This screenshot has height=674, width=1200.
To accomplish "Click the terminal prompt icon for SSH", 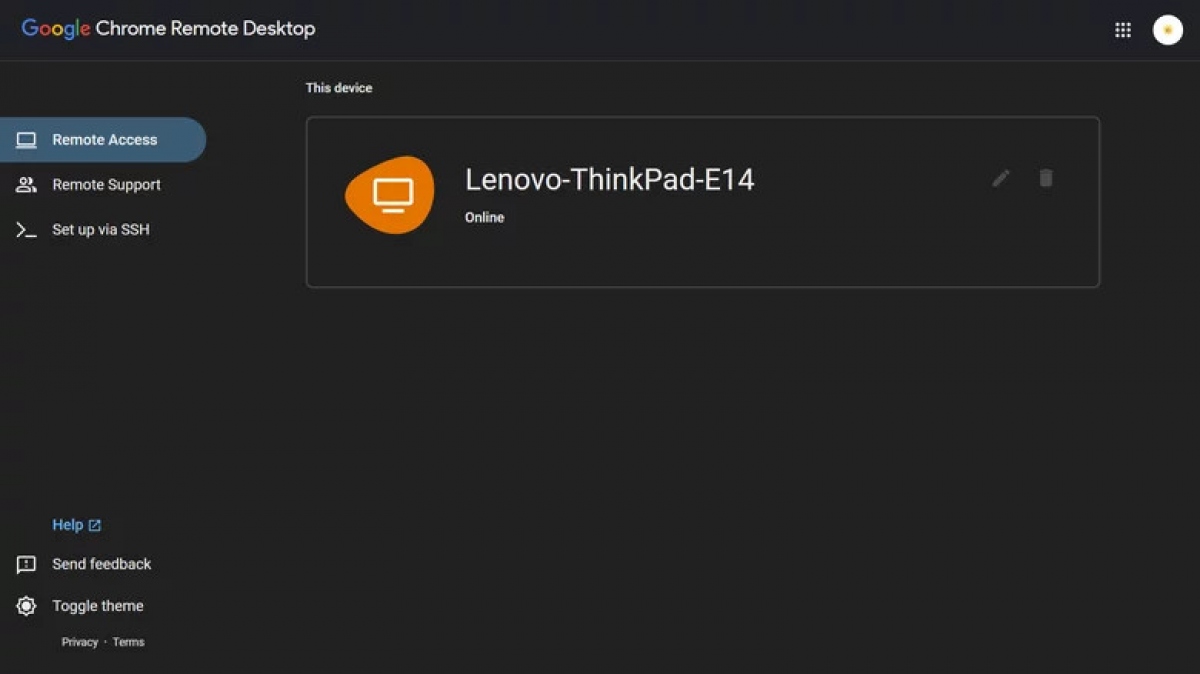I will coord(26,230).
